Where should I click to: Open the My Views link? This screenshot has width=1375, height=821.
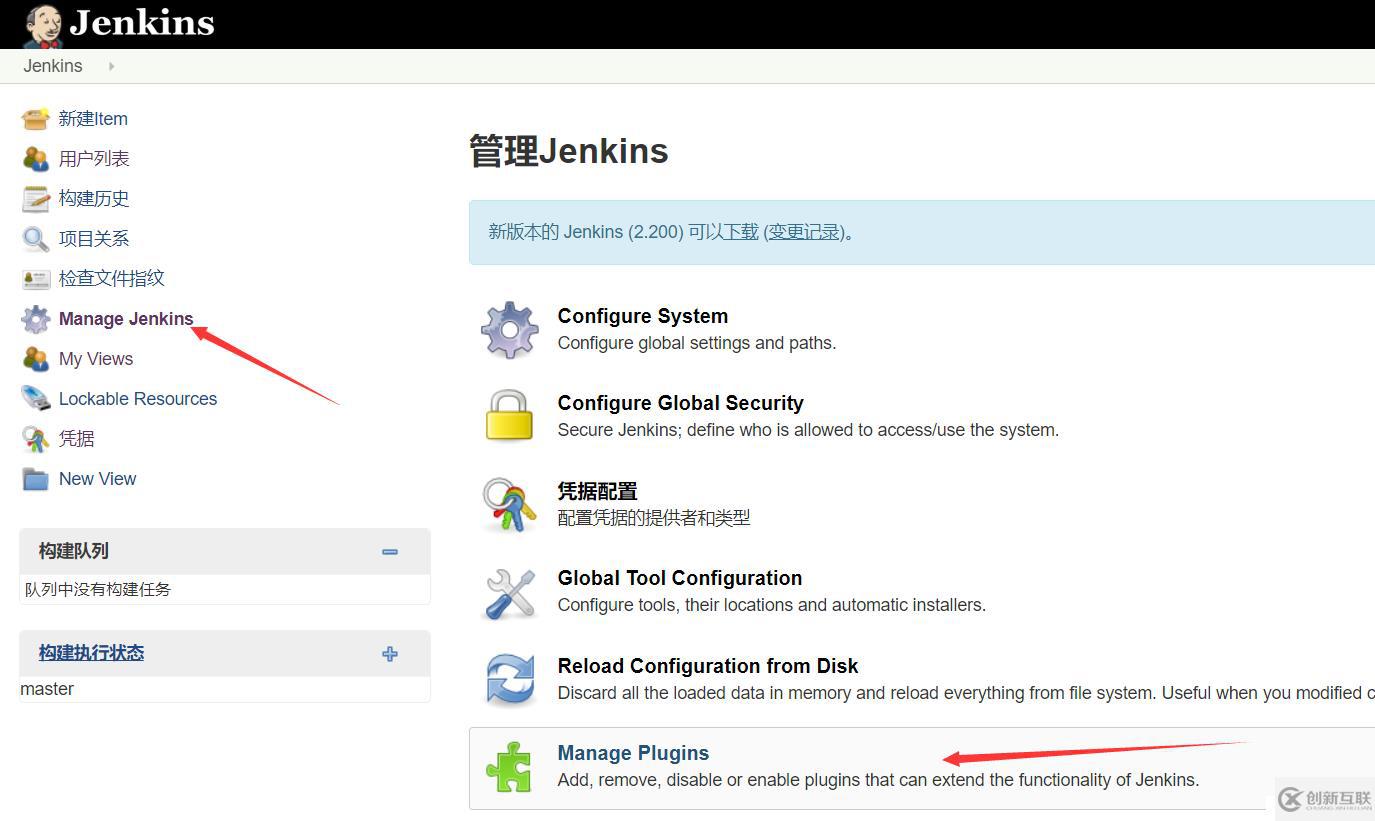coord(96,359)
